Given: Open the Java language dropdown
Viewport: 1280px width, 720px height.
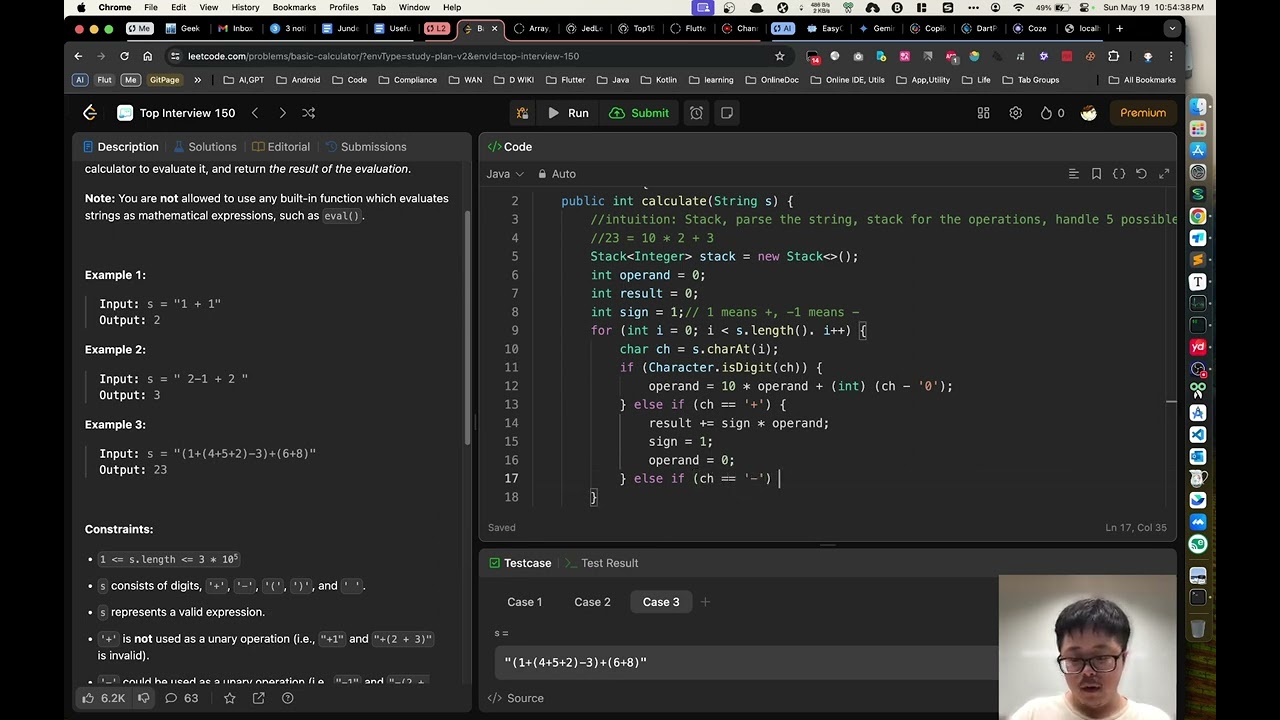Looking at the screenshot, I should (505, 174).
